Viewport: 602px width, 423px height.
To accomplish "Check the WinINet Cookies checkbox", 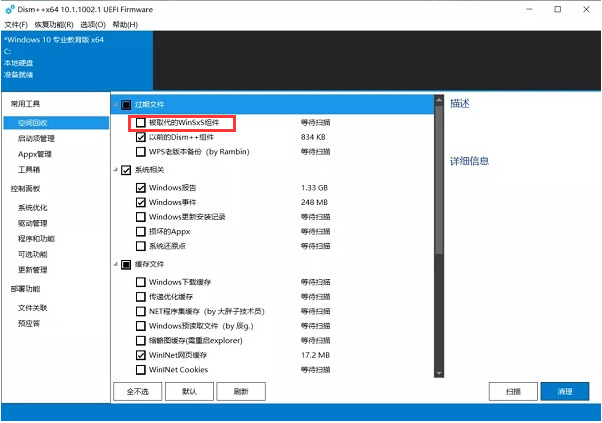I will pyautogui.click(x=141, y=370).
